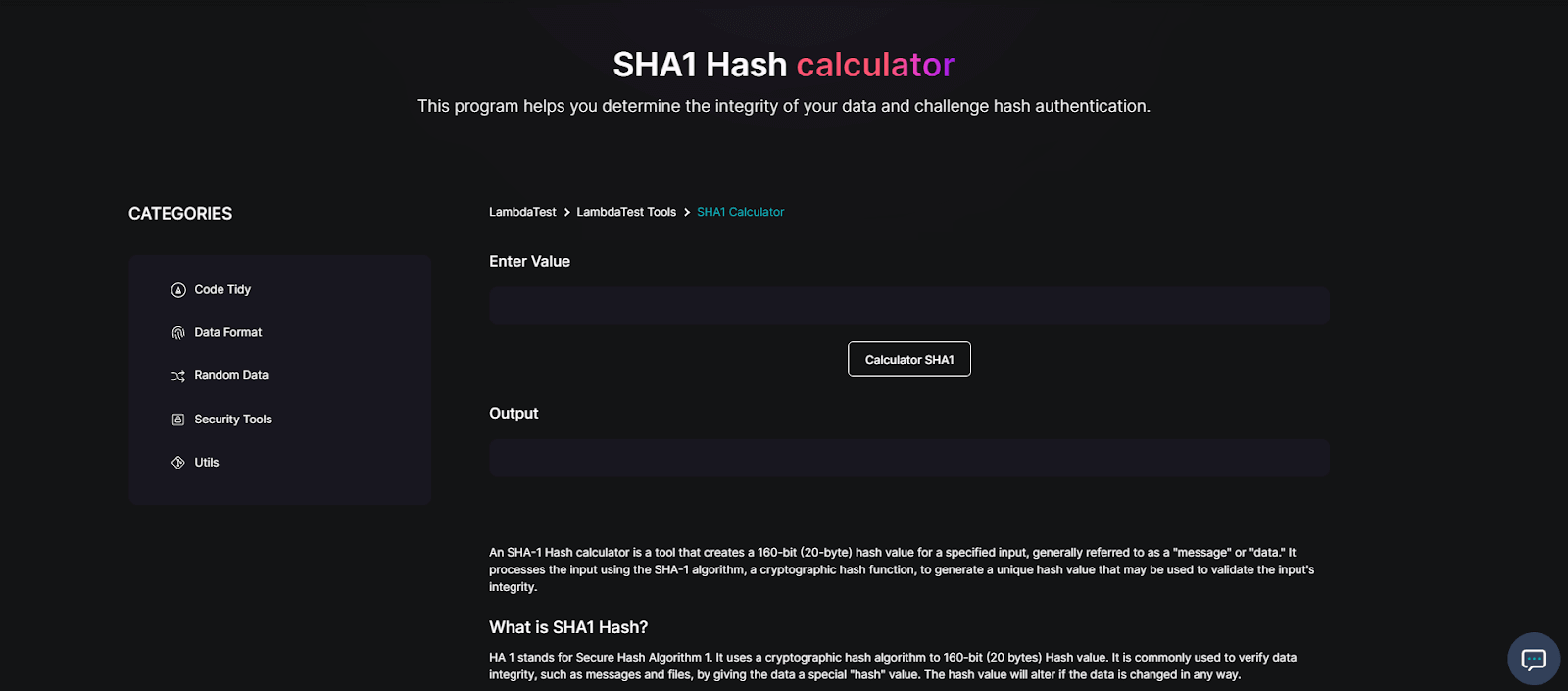This screenshot has width=1568, height=691.
Task: Select SHA1 Calculator in the breadcrumb
Action: click(740, 212)
